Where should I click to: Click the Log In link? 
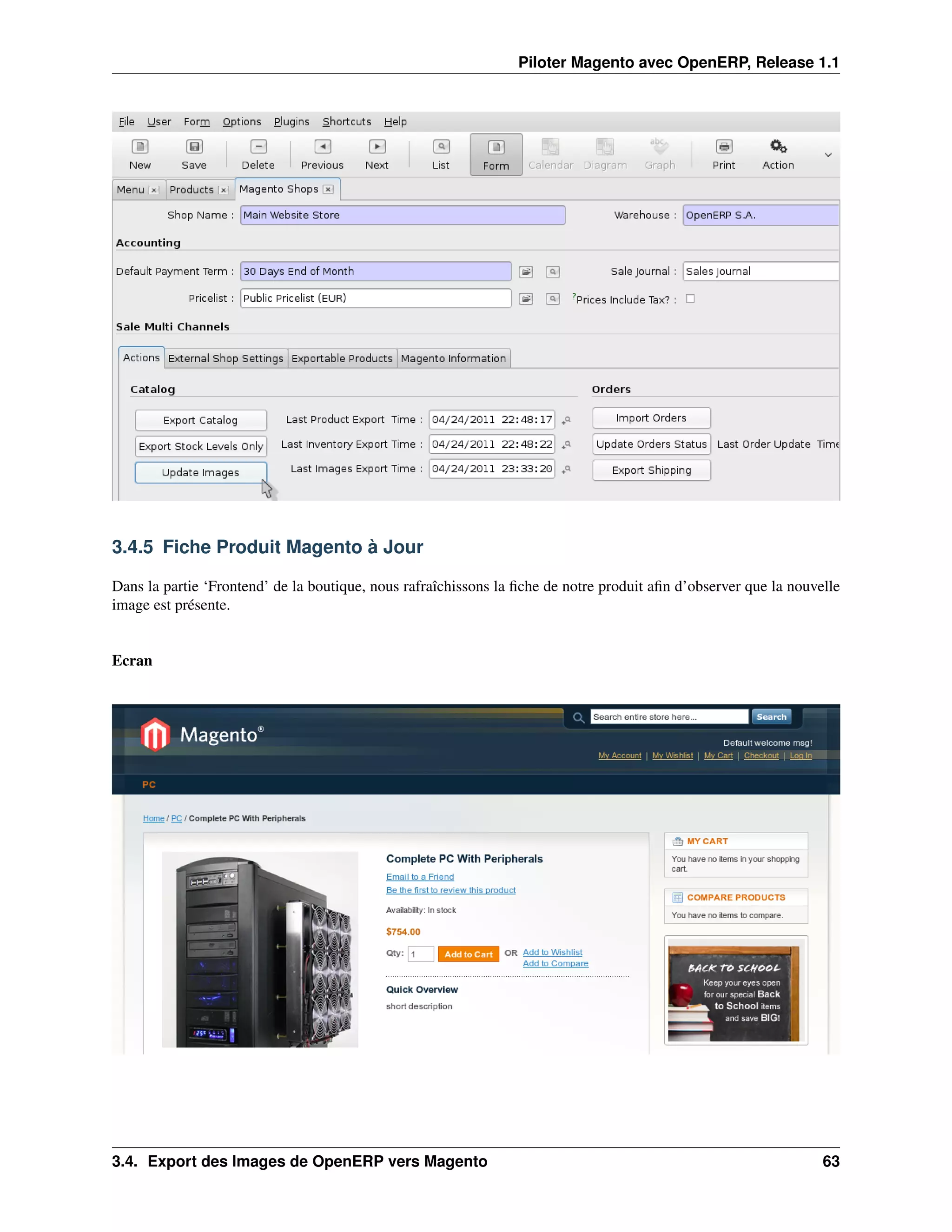pos(801,756)
